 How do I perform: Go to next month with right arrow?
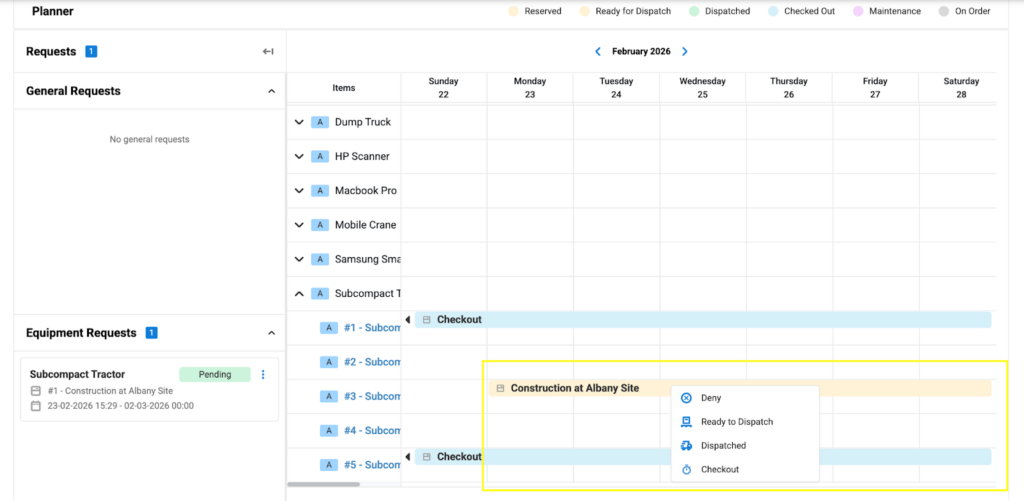tap(685, 52)
